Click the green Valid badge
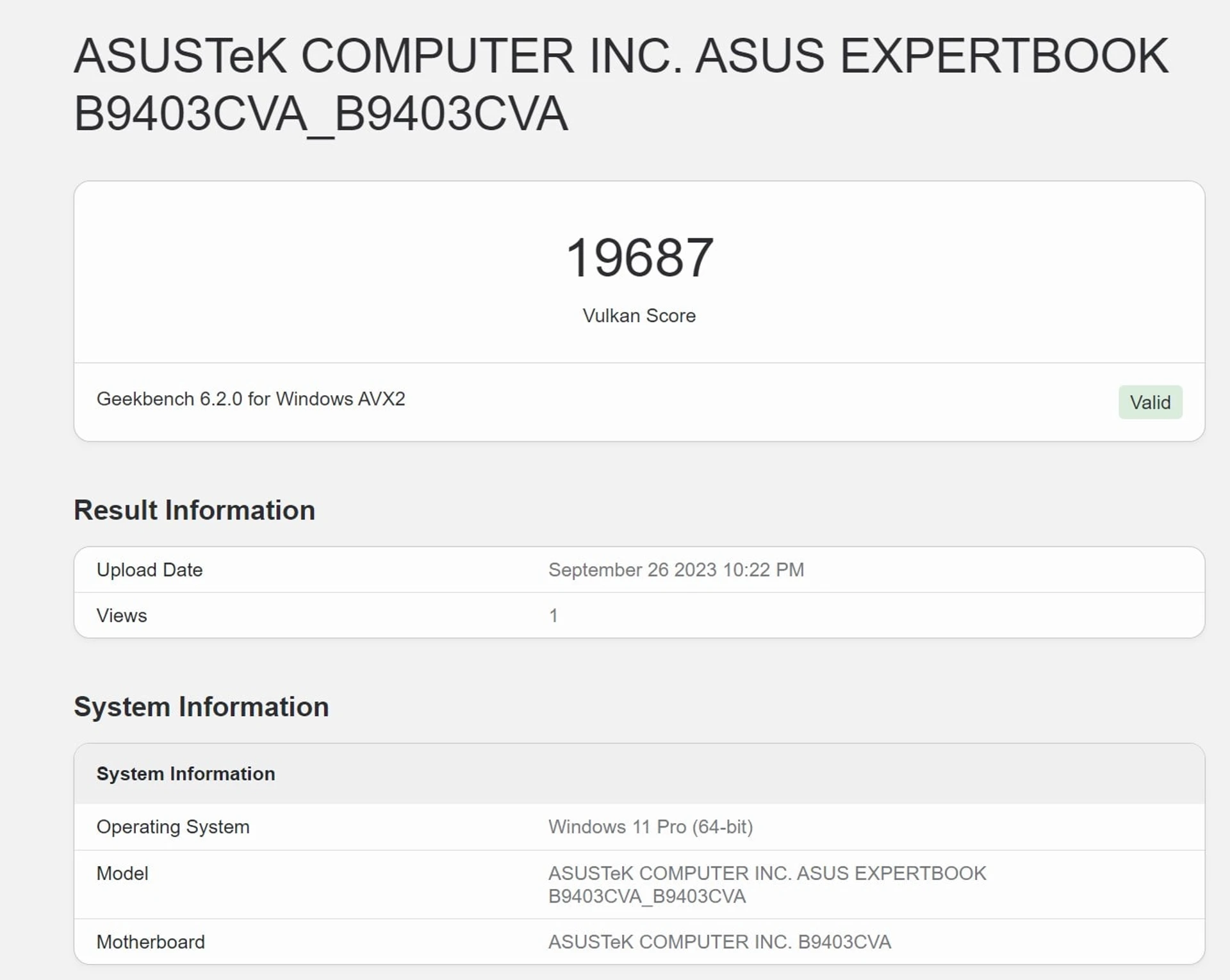The width and height of the screenshot is (1230, 980). 1150,402
